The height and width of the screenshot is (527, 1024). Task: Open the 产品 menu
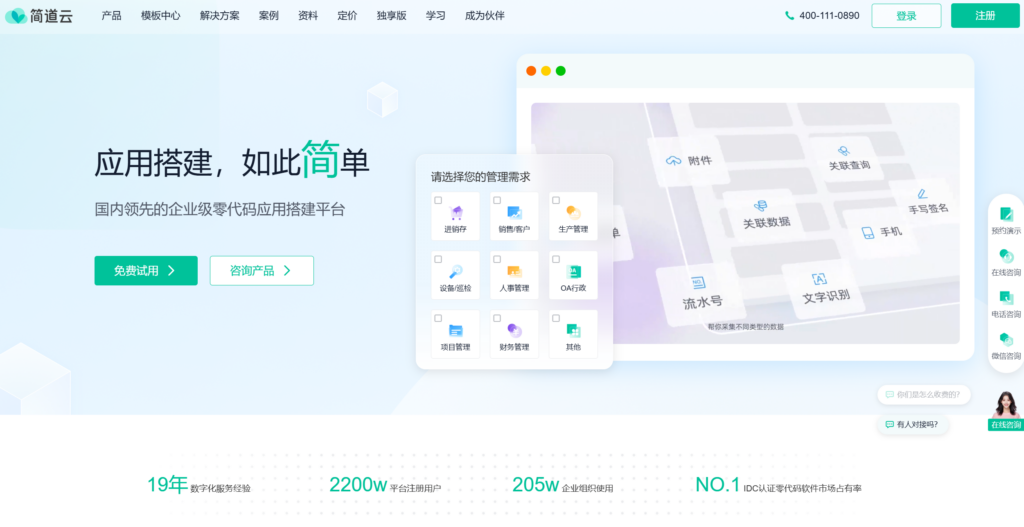pos(111,16)
